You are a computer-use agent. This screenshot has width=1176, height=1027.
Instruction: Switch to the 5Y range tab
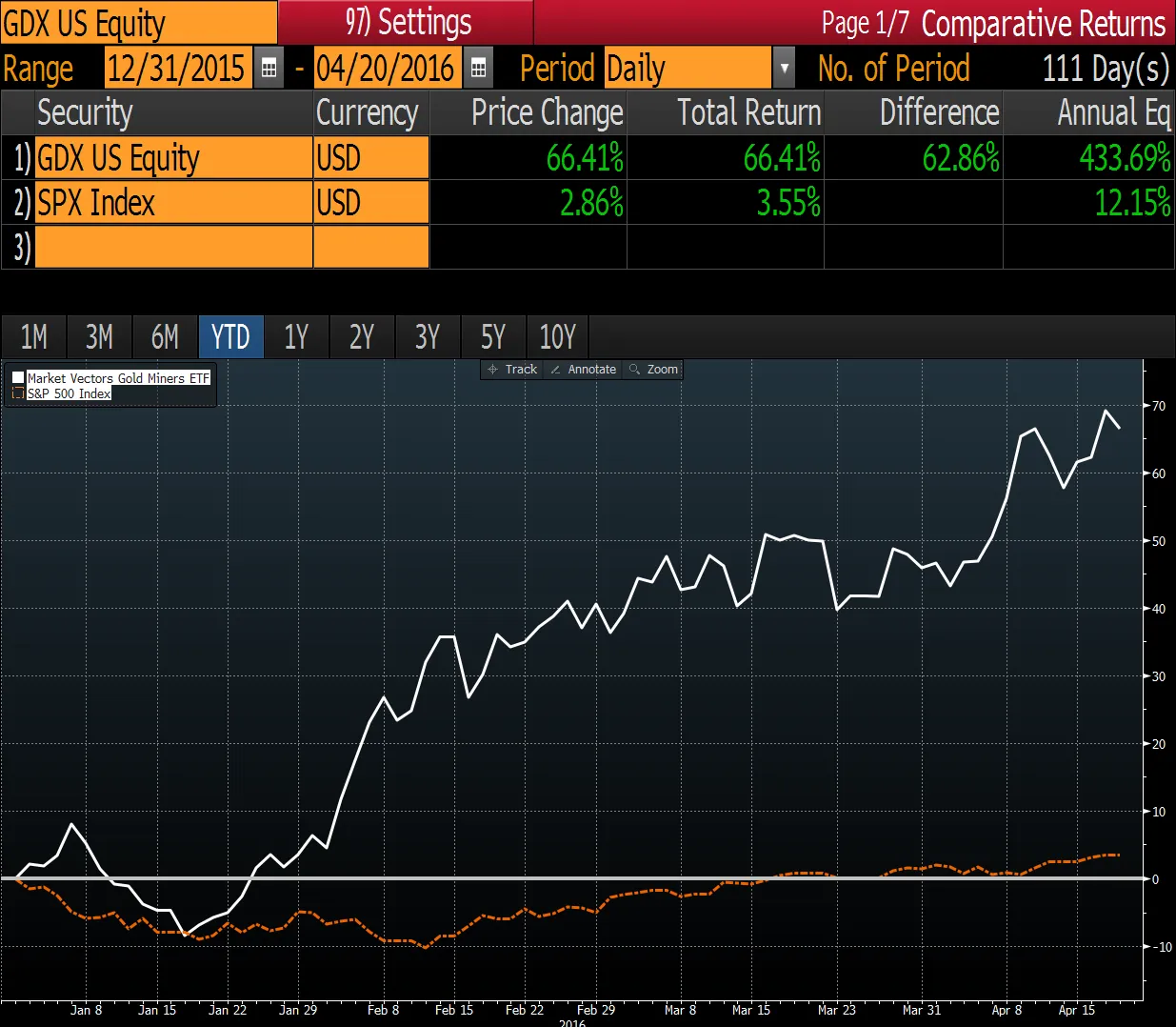click(493, 337)
